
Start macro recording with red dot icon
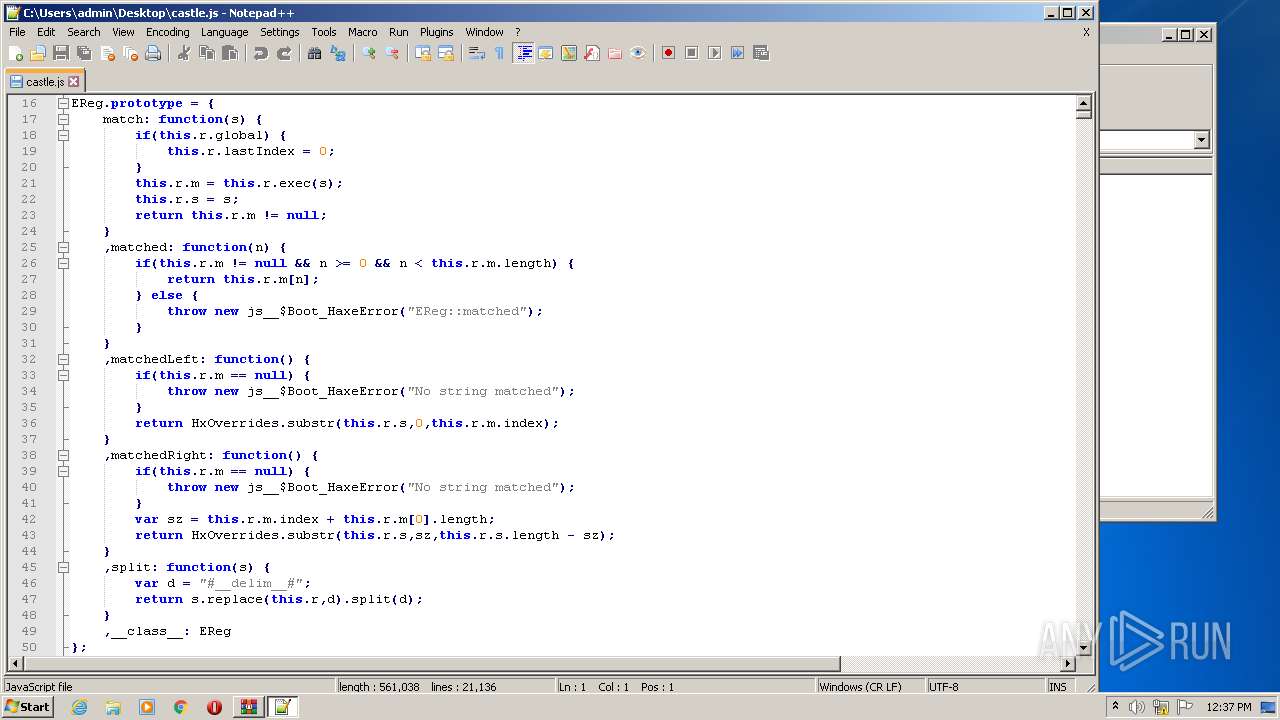pos(668,53)
